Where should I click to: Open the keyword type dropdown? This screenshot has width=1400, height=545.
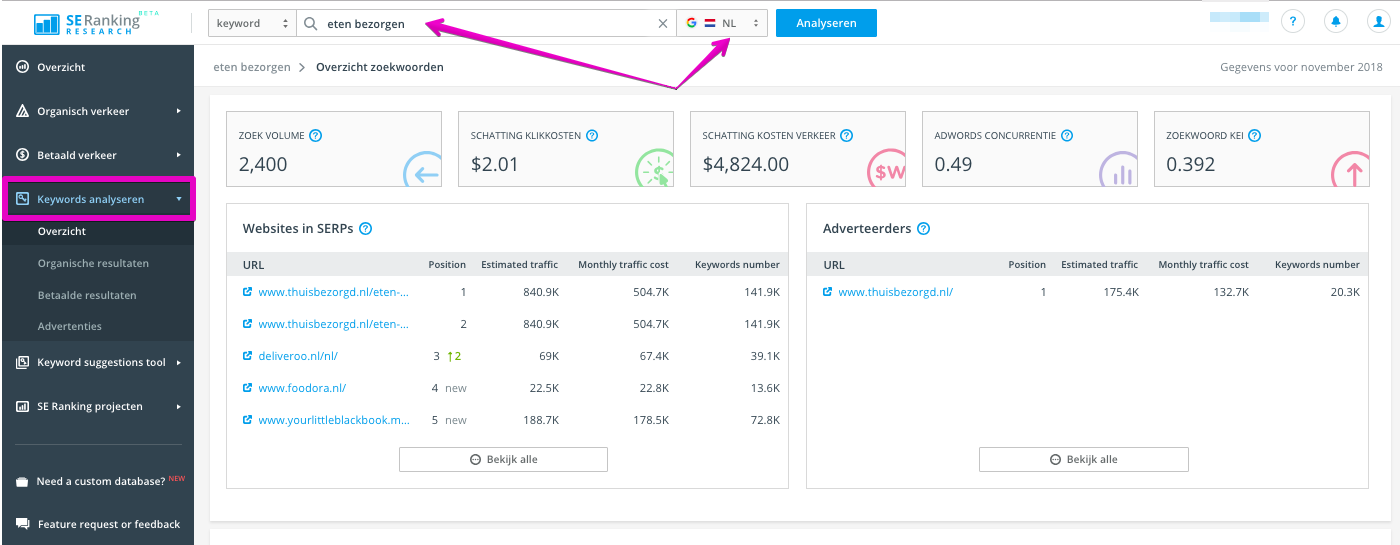click(x=252, y=23)
